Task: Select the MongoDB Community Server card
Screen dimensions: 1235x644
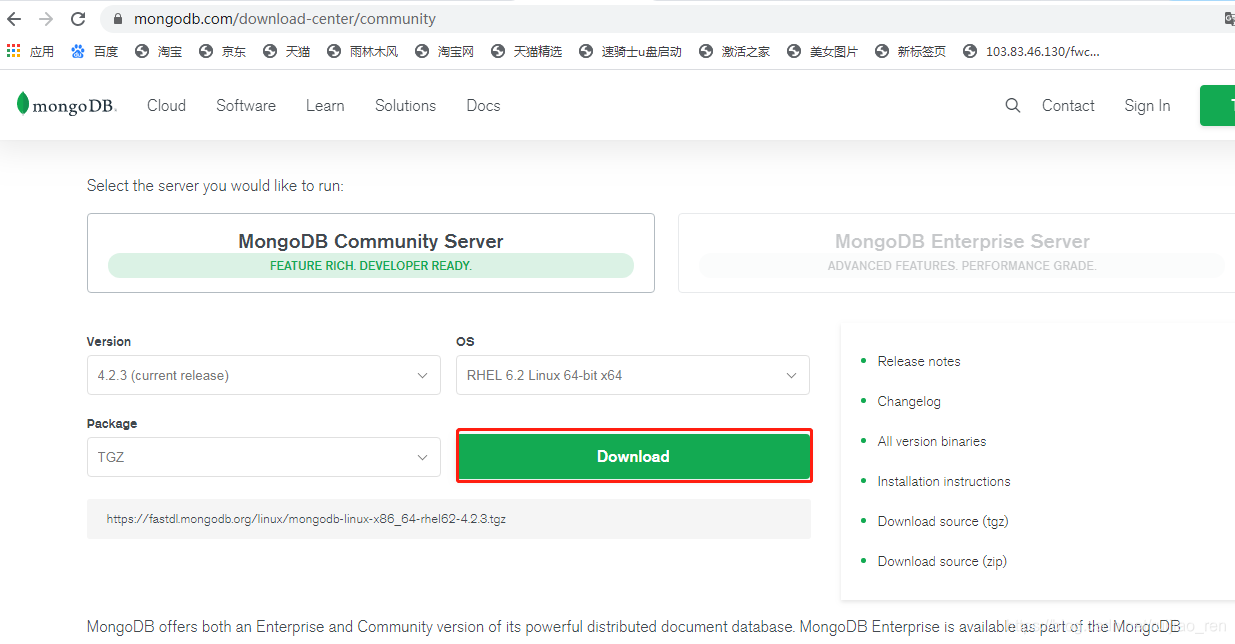Action: [371, 252]
